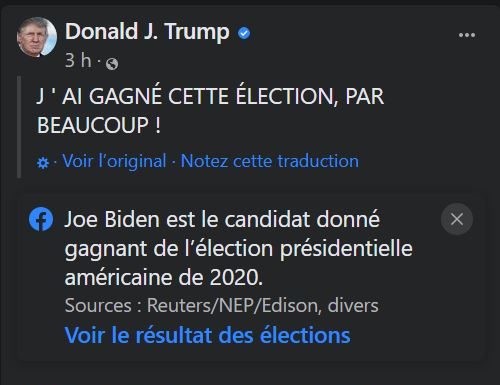This screenshot has height=385, width=500.
Task: Click the word 'BEAUCOUP !' in post
Action: [99, 125]
